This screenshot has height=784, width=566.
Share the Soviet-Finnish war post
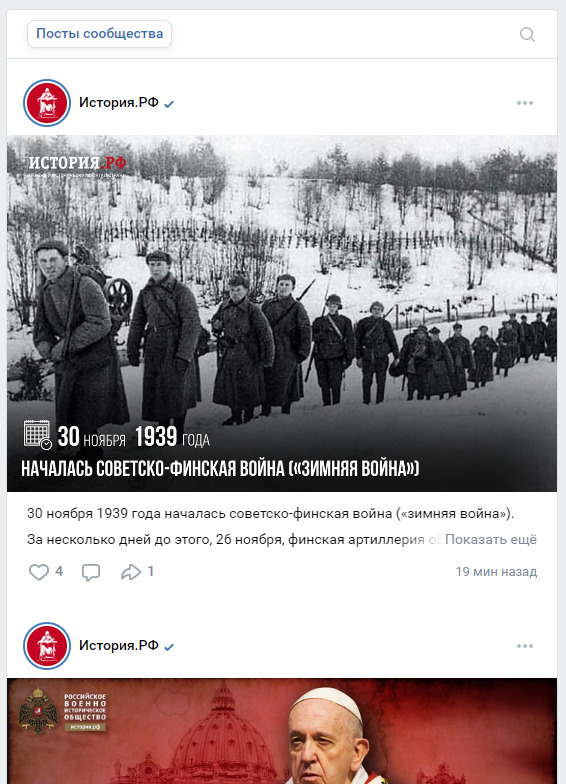(131, 572)
